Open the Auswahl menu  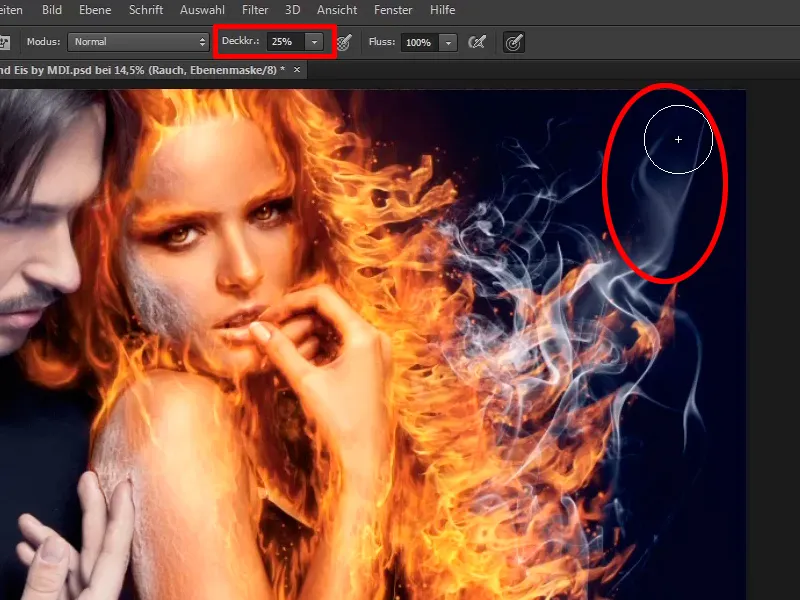[x=202, y=10]
